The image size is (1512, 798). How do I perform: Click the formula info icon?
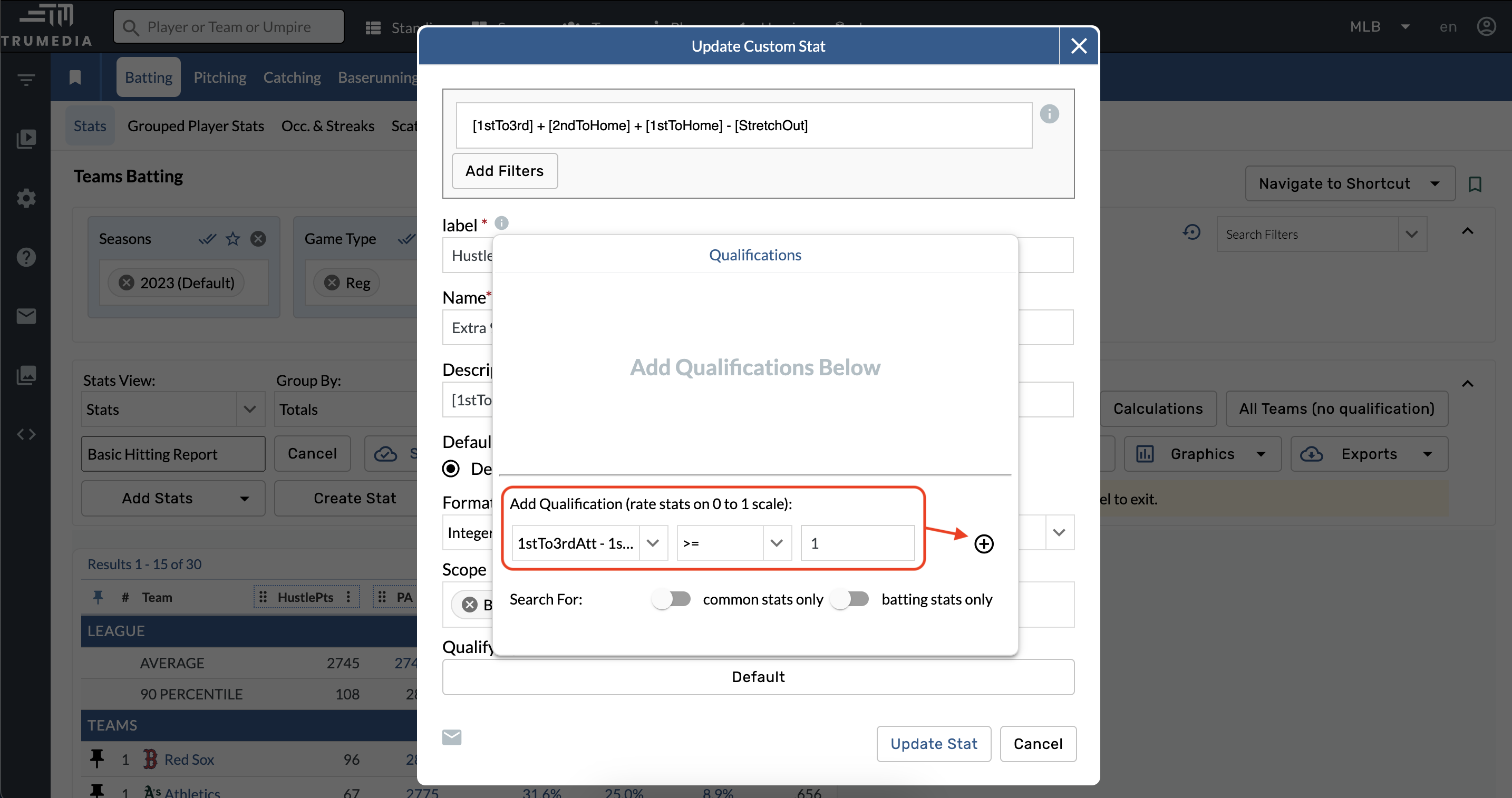click(x=1049, y=114)
